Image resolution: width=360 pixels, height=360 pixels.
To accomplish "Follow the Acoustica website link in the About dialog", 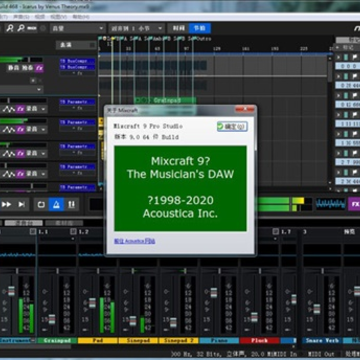I will [x=134, y=241].
